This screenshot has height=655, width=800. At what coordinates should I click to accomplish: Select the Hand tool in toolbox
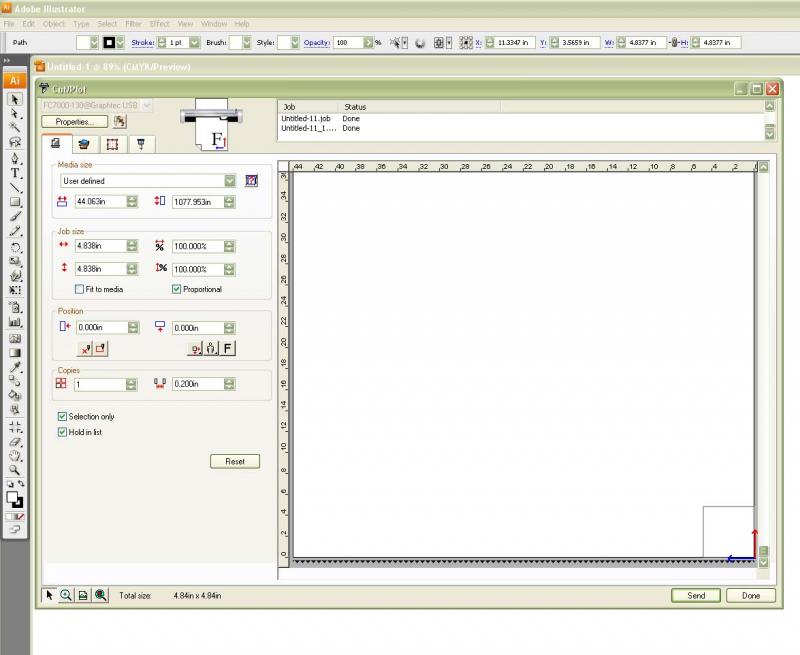click(x=15, y=456)
